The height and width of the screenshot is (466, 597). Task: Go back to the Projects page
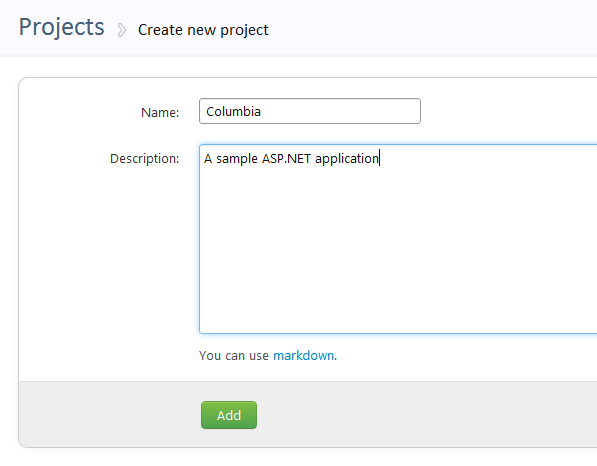(61, 27)
